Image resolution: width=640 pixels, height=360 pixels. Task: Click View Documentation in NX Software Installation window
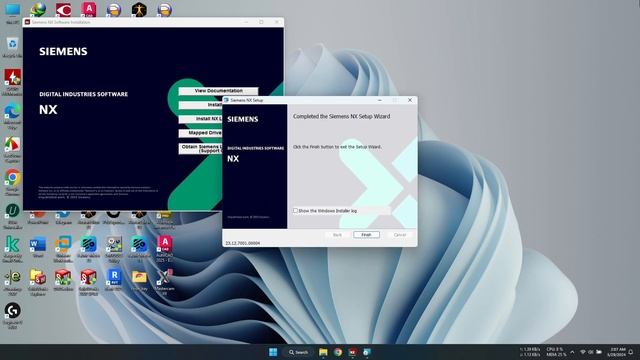click(218, 91)
